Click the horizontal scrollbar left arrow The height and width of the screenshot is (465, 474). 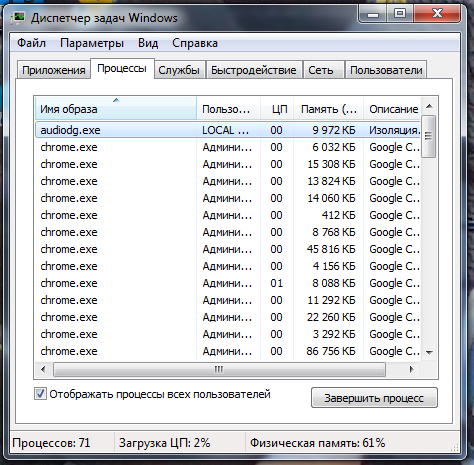[43, 369]
